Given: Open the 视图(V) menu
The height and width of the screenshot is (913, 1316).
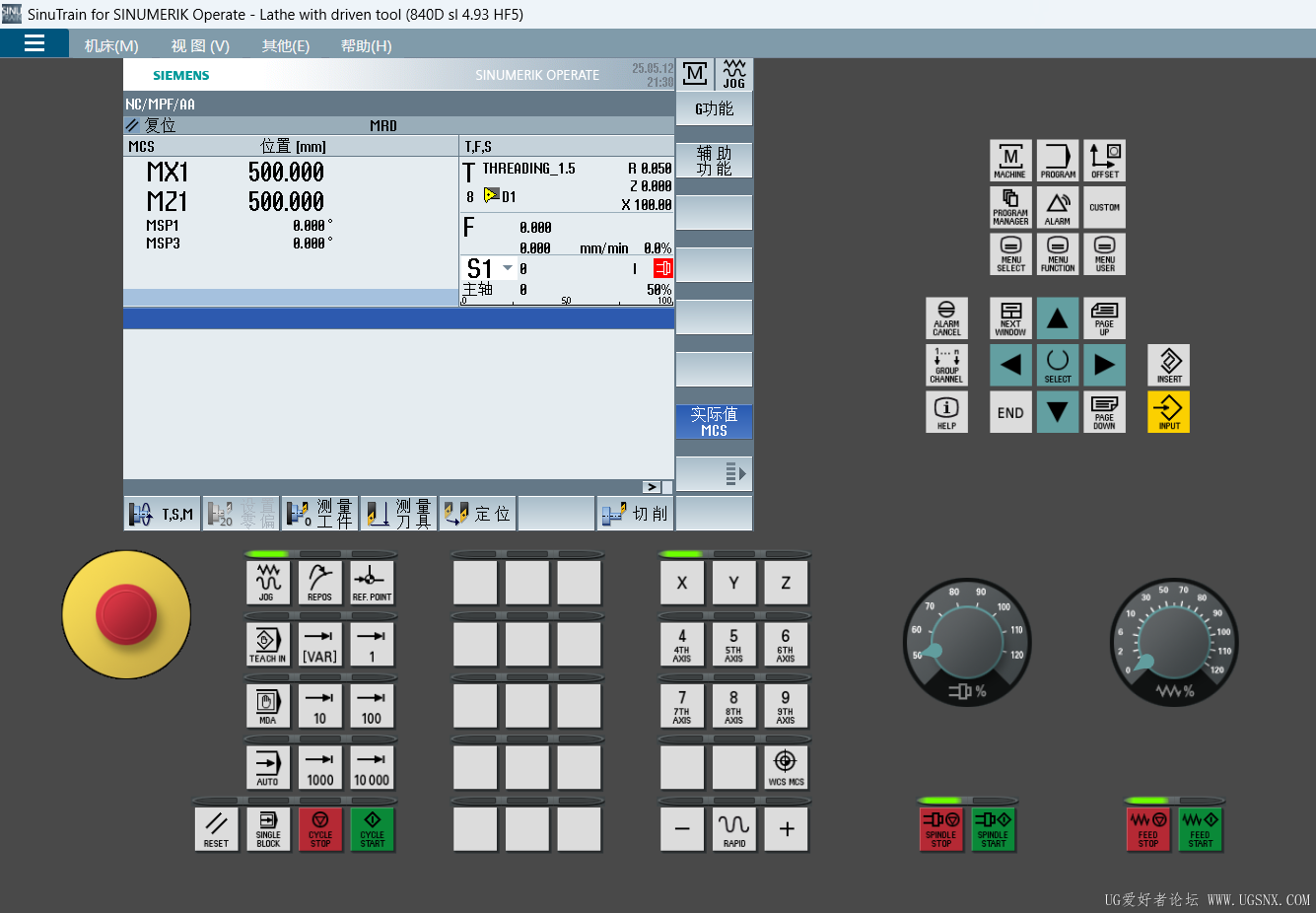Looking at the screenshot, I should coord(200,45).
